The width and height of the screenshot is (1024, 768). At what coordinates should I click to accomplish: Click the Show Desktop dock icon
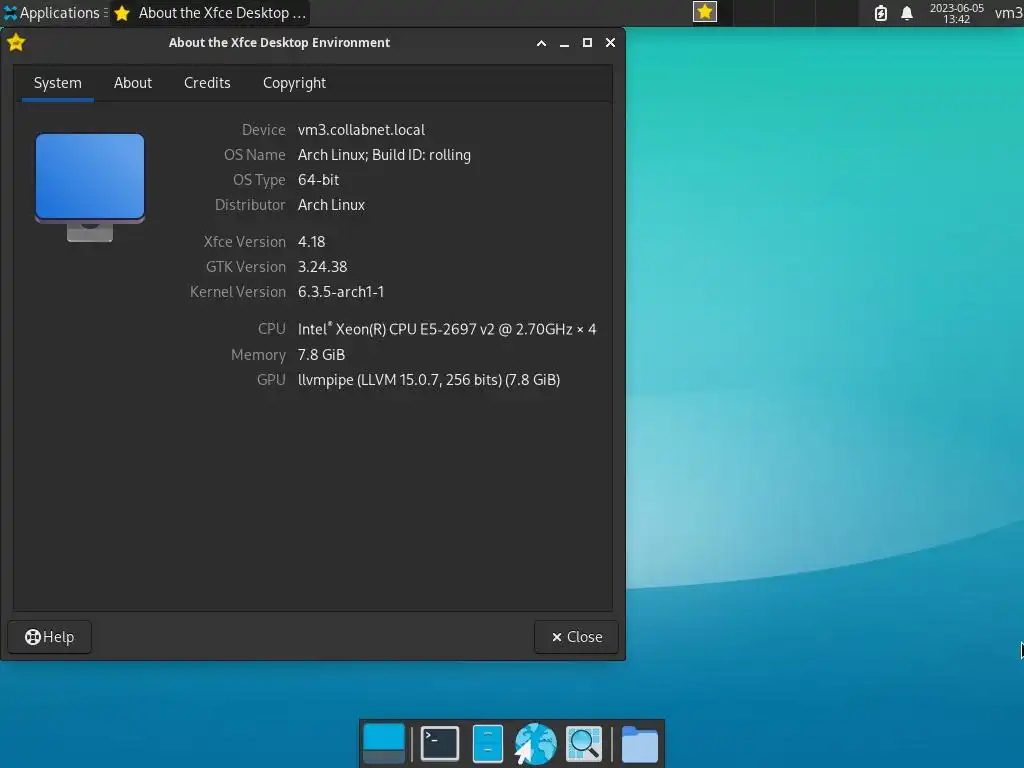[383, 743]
